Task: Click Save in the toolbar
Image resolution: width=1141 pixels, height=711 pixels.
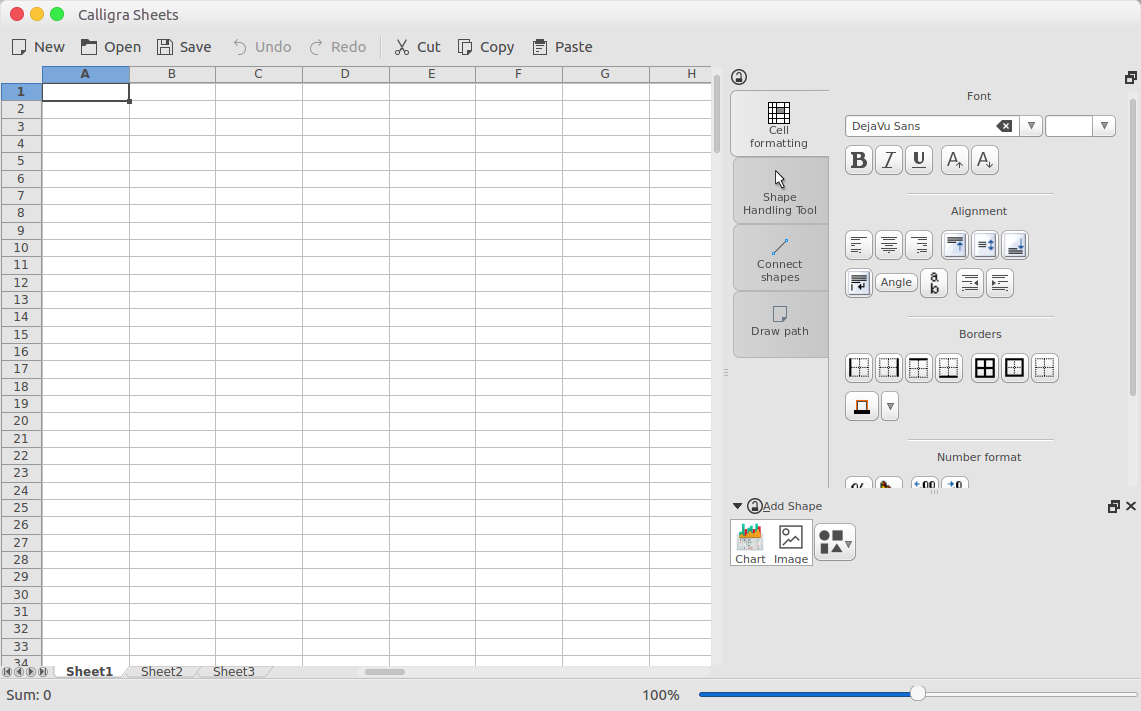Action: tap(184, 47)
